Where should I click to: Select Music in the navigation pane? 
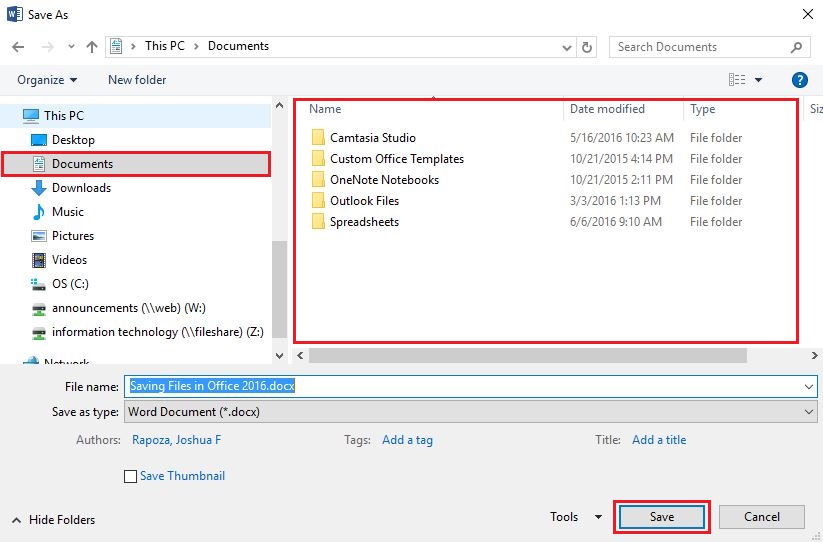(x=135, y=212)
